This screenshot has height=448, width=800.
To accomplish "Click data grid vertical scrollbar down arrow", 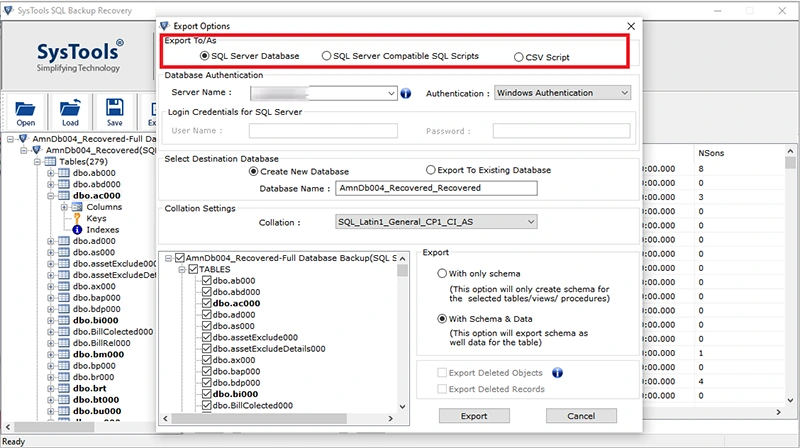I will (790, 401).
